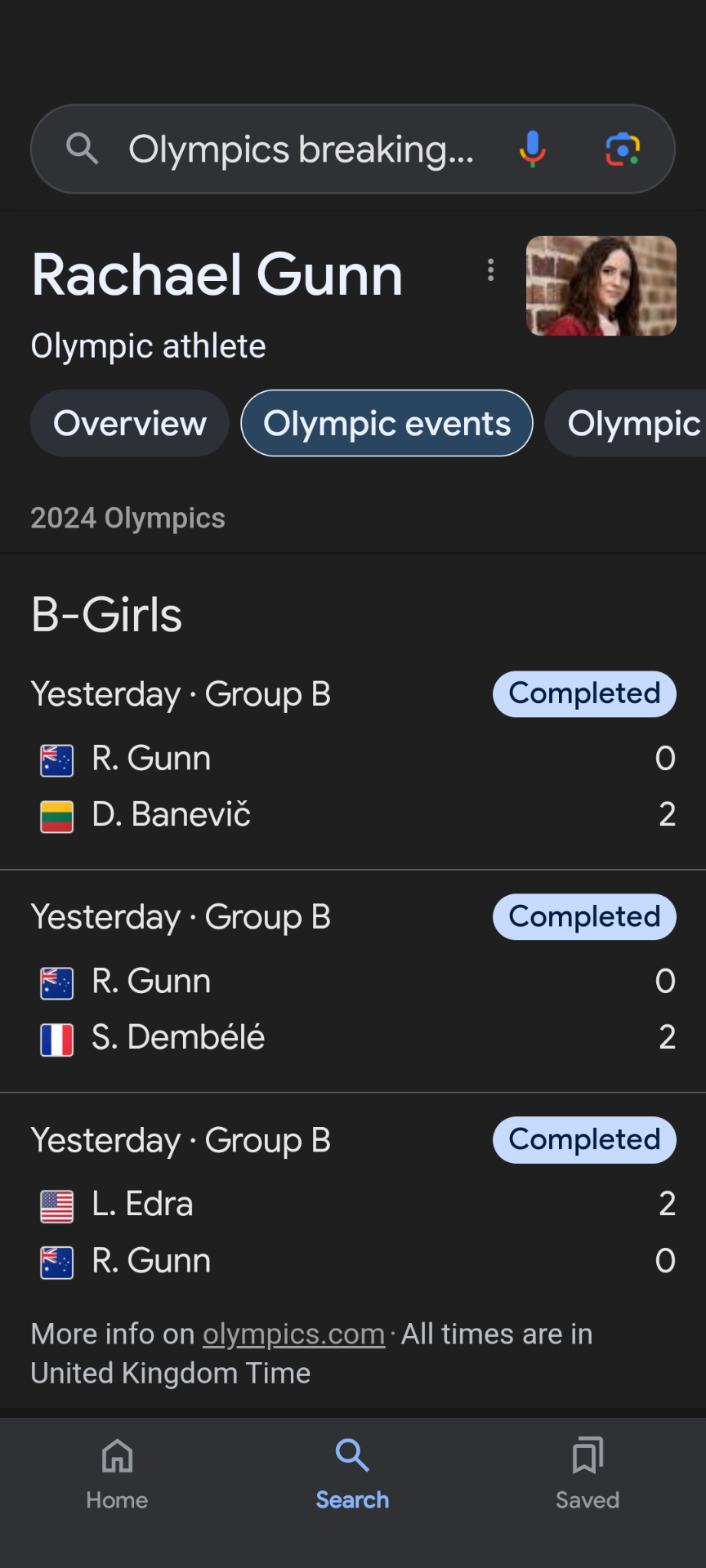Tap the US flag beside L. Edra
Image resolution: width=706 pixels, height=1568 pixels.
point(57,1206)
